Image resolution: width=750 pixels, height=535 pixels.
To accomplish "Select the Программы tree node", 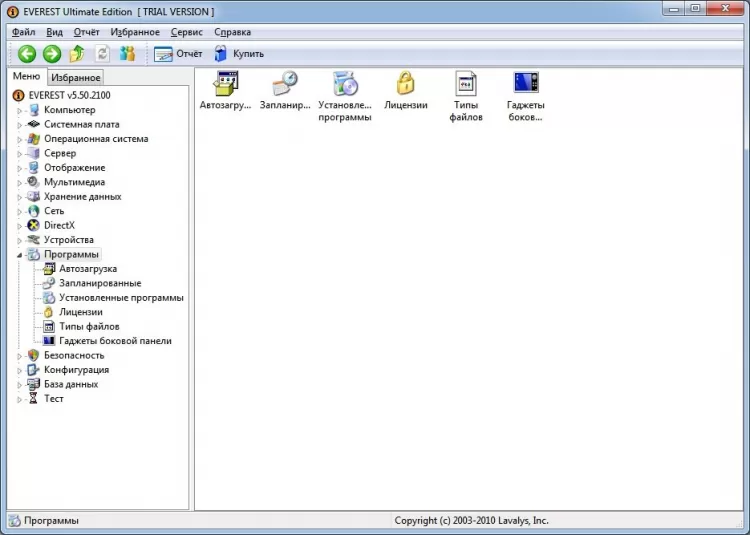I will pyautogui.click(x=71, y=254).
